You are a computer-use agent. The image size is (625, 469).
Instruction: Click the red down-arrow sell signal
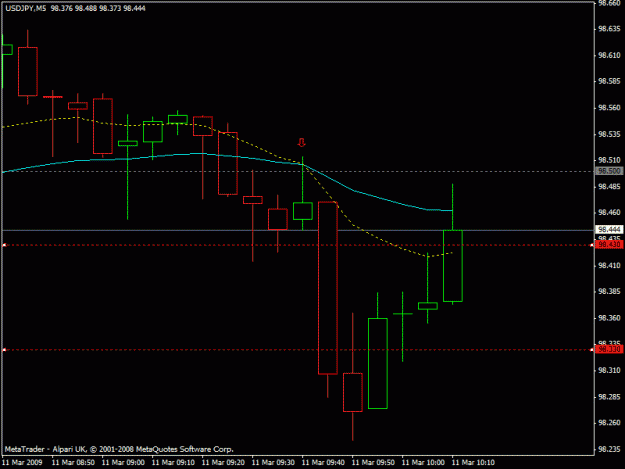coord(302,143)
